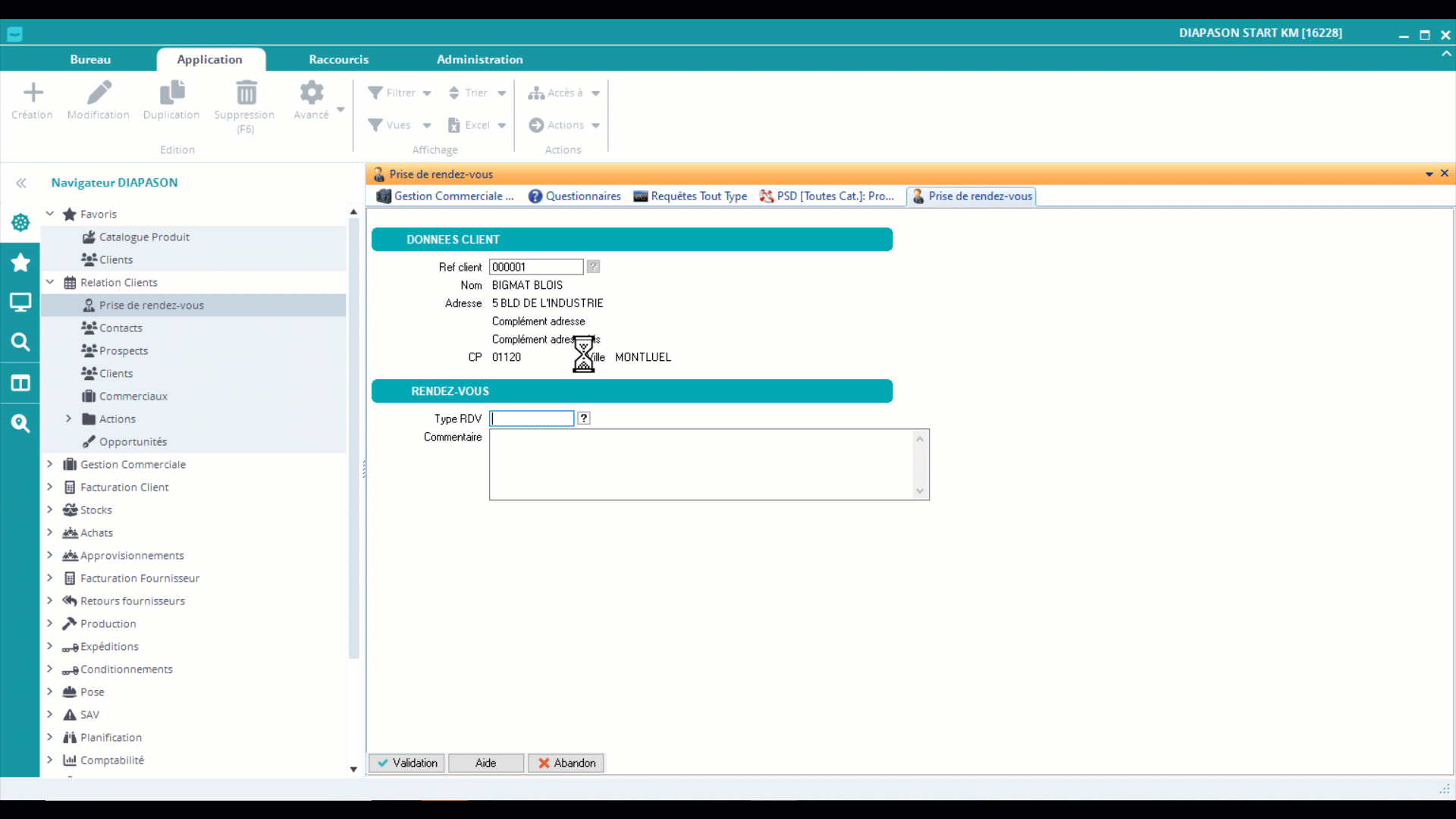Click the Type RDV input field
The image size is (1456, 819).
[532, 419]
